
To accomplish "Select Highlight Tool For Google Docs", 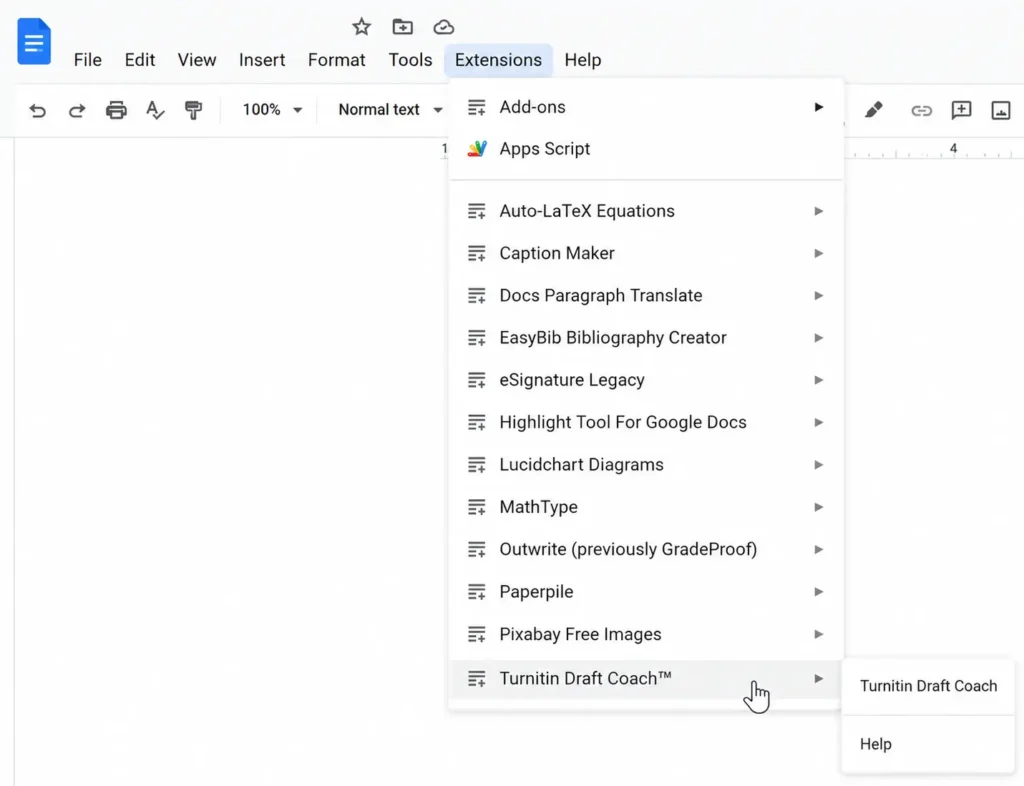I will coord(646,422).
